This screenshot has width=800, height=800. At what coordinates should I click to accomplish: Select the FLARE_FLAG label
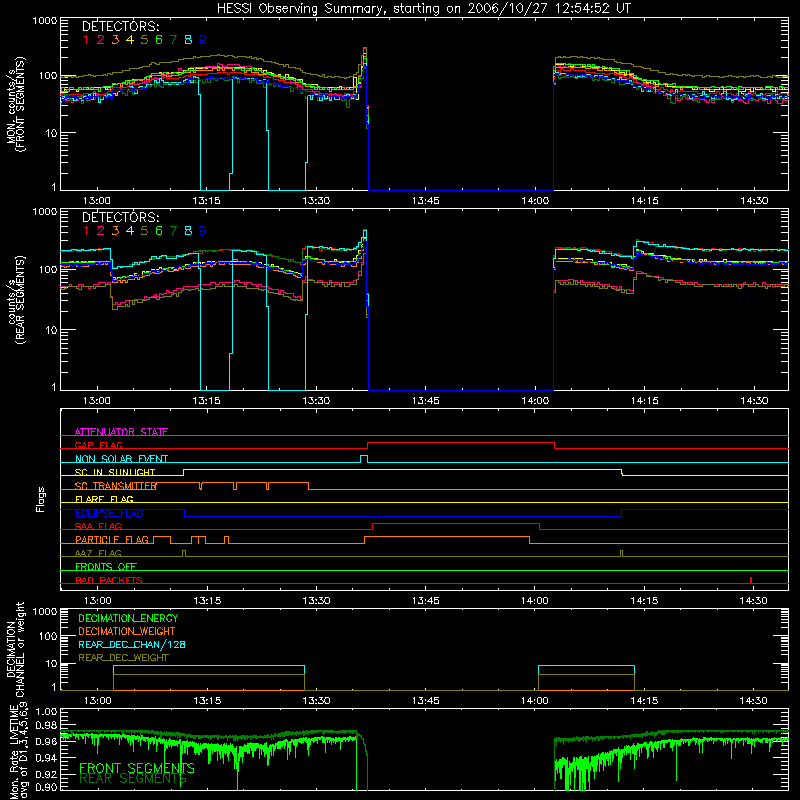(104, 499)
